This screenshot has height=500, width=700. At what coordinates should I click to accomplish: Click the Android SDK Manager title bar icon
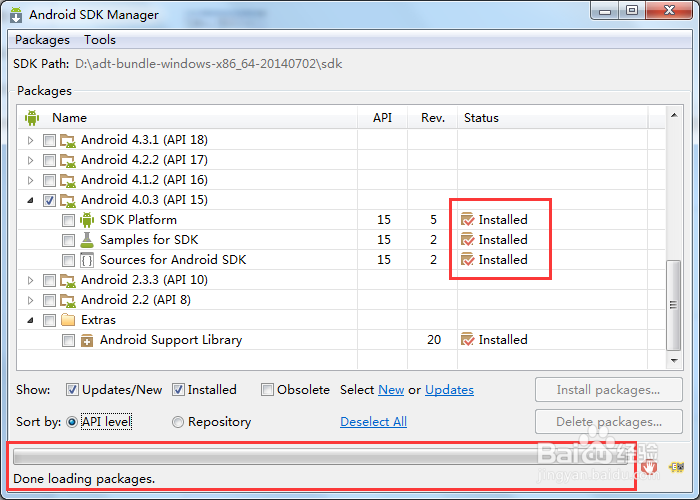tap(16, 15)
